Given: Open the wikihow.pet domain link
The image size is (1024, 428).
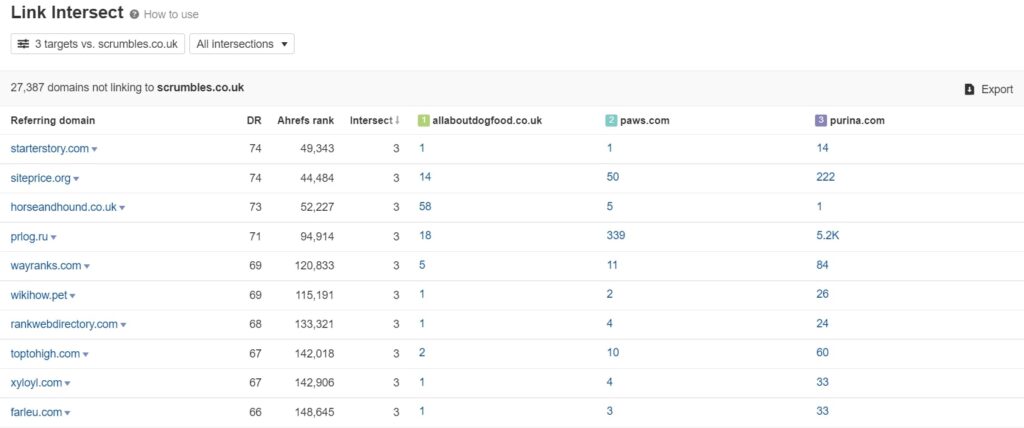Looking at the screenshot, I should [39, 295].
